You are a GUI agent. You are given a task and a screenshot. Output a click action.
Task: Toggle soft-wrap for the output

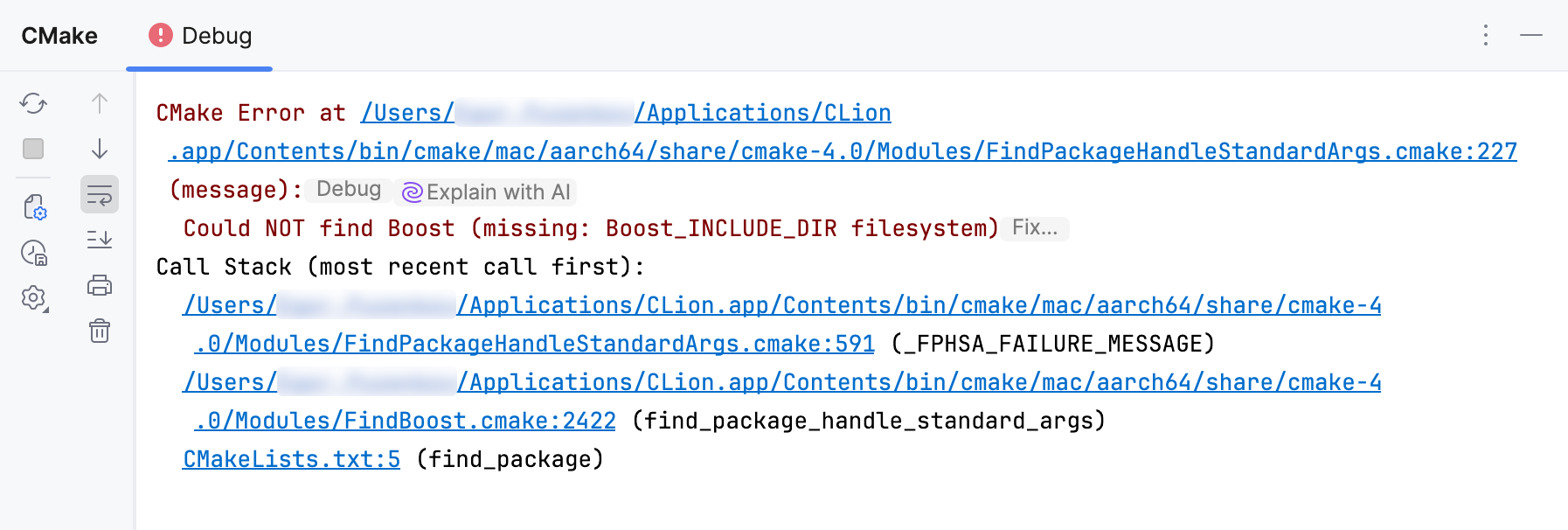(x=99, y=195)
